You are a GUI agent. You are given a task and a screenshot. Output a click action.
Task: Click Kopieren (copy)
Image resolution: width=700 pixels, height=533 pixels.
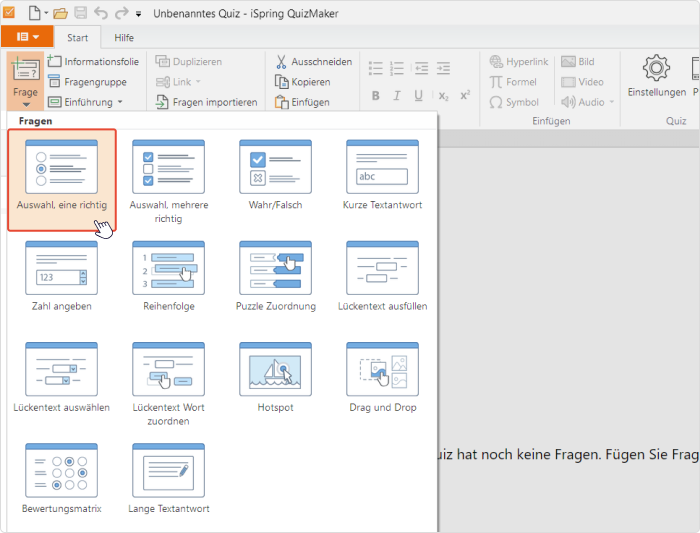[303, 82]
